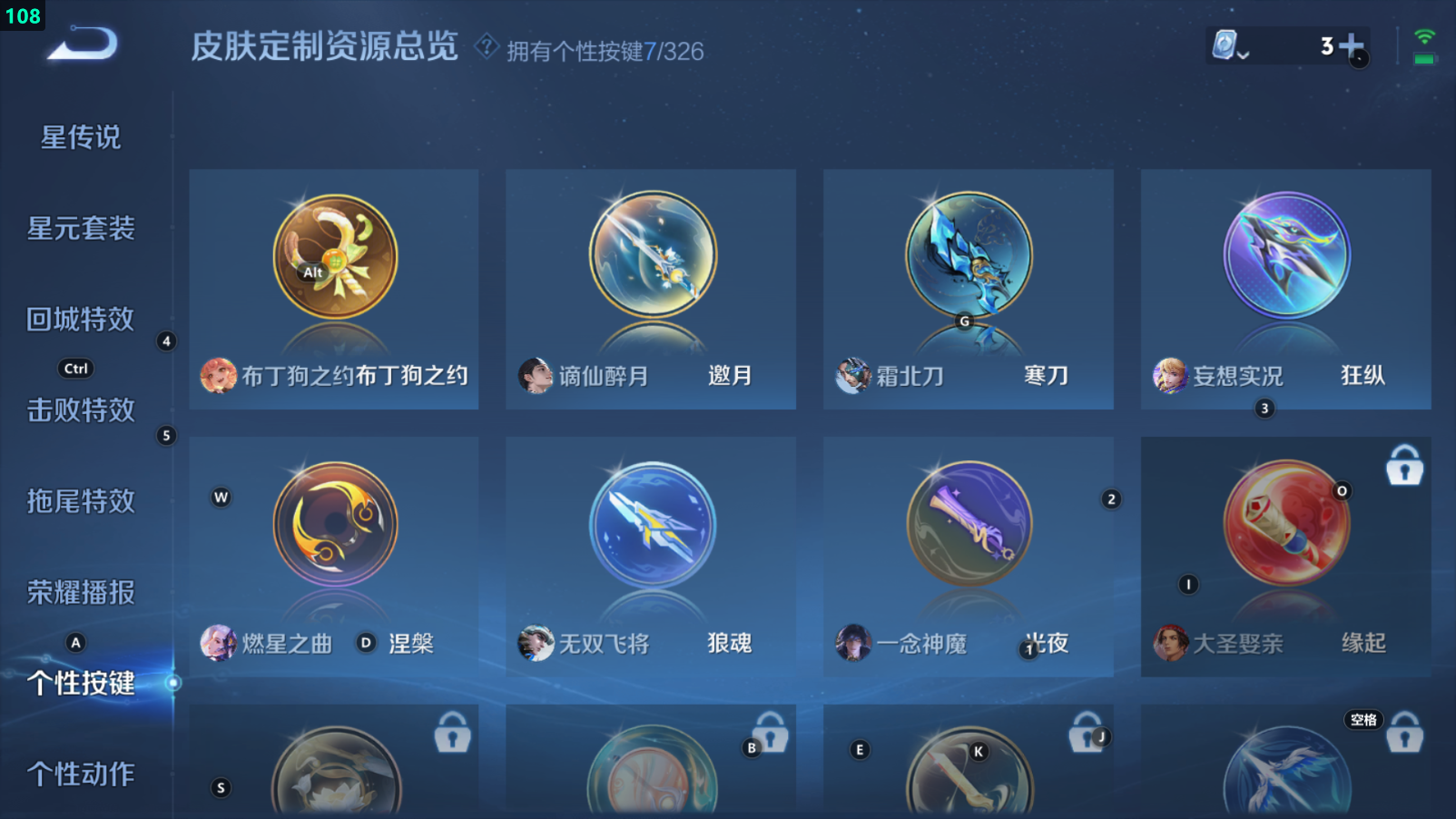Choose the 狂纵 key skin icon

coord(1286,255)
